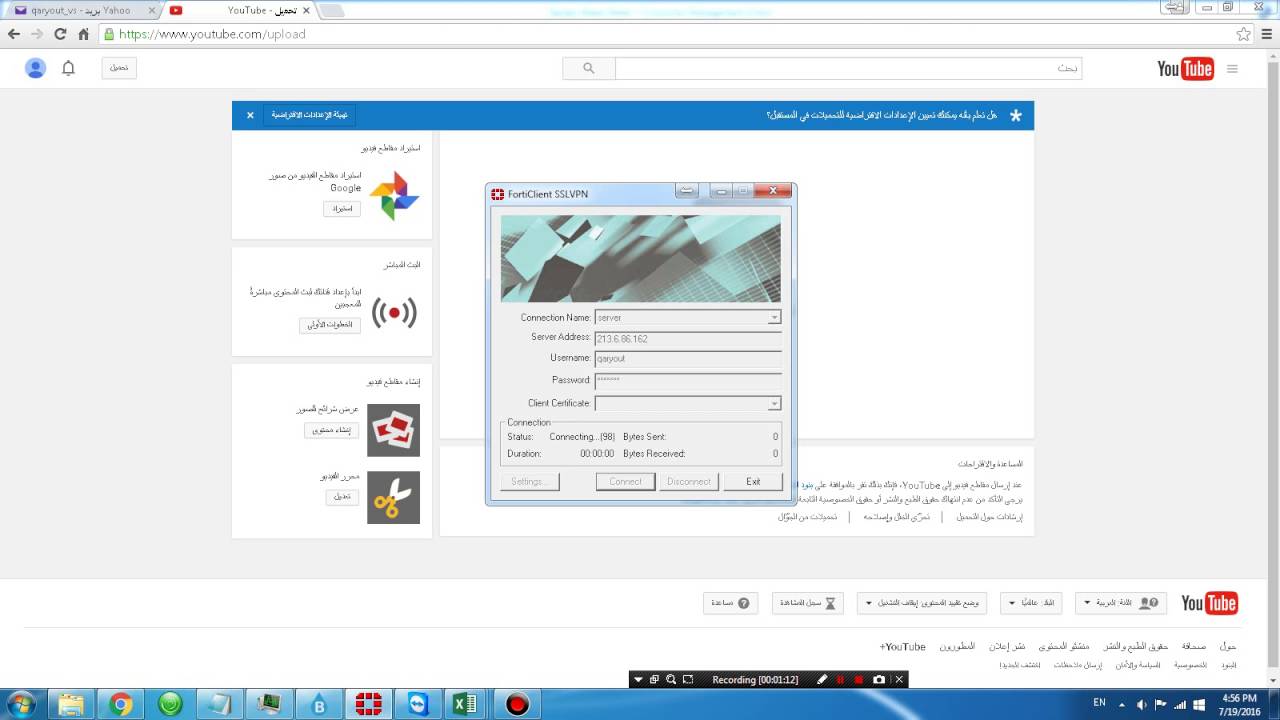
Task: Switch to the YouTube upload tab
Action: (x=240, y=10)
